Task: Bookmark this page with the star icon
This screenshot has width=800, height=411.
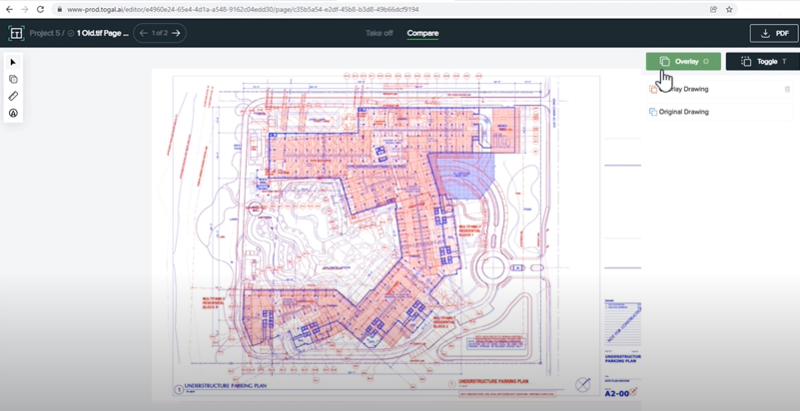Action: (729, 9)
